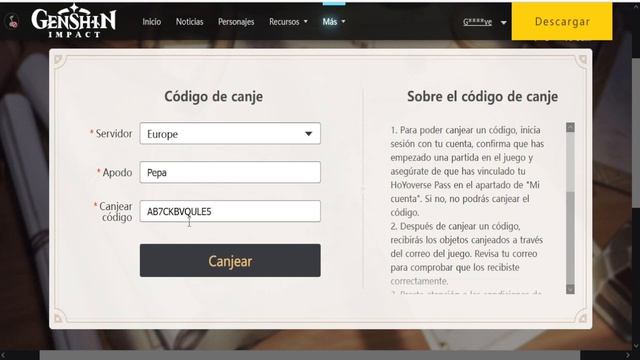The width and height of the screenshot is (640, 360).
Task: Click the 'Código de canje' heading
Action: point(213,96)
